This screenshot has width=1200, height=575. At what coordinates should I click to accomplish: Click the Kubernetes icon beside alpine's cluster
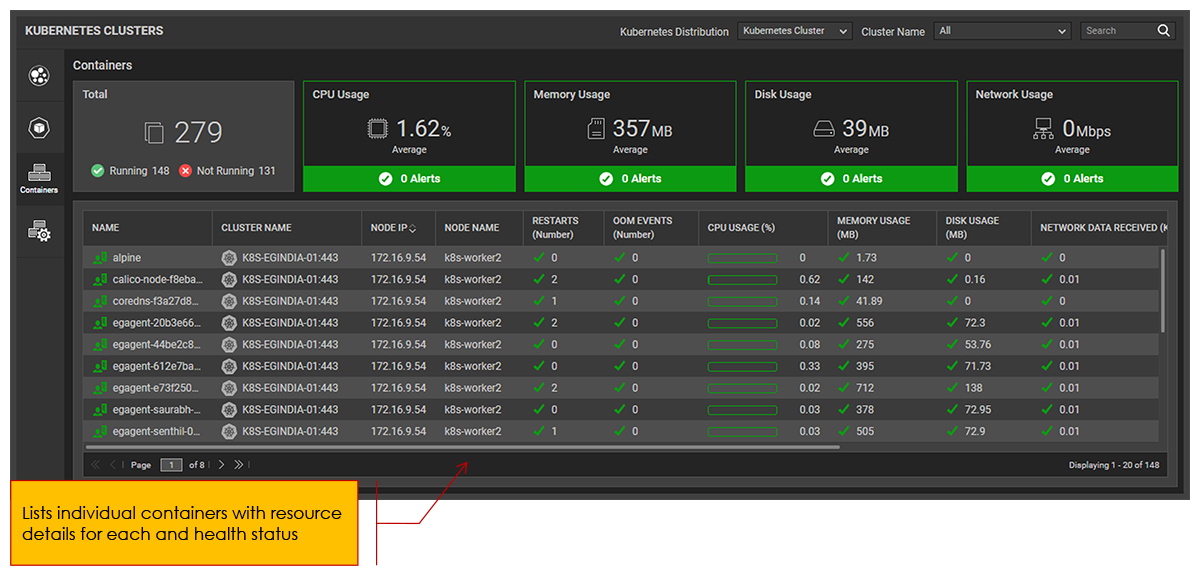click(229, 258)
